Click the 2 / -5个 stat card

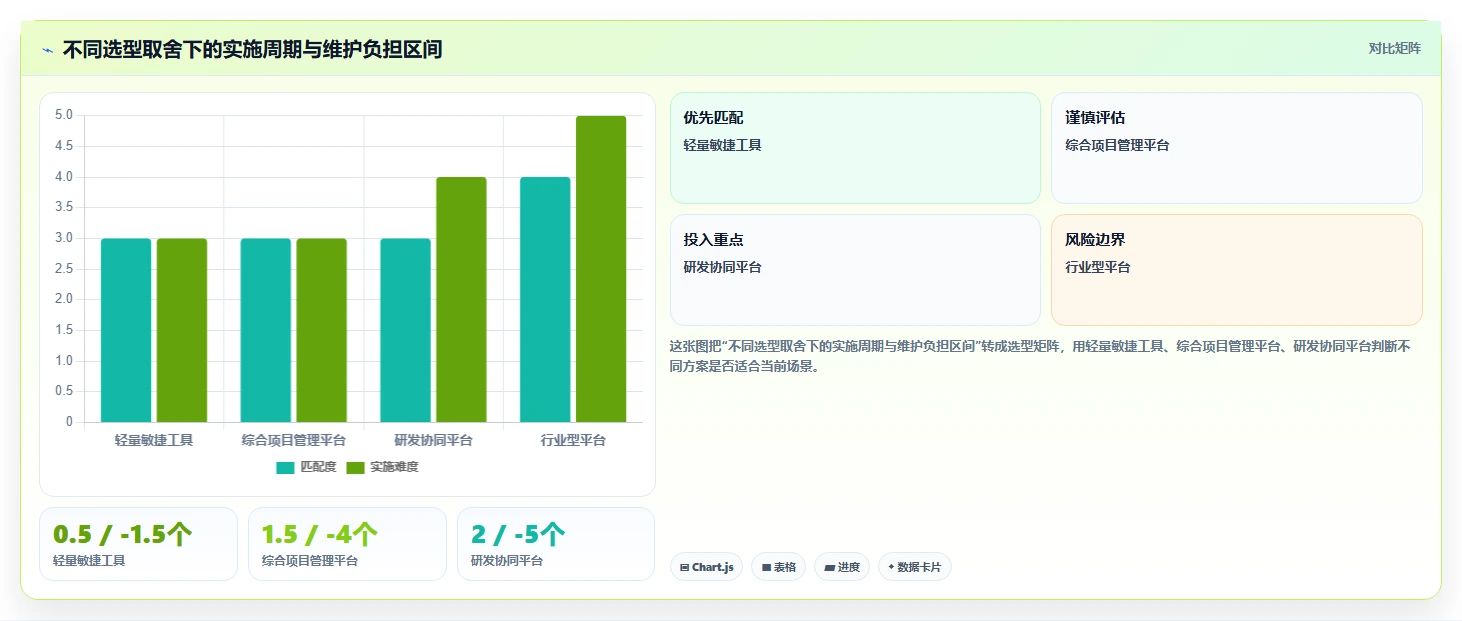coord(556,544)
